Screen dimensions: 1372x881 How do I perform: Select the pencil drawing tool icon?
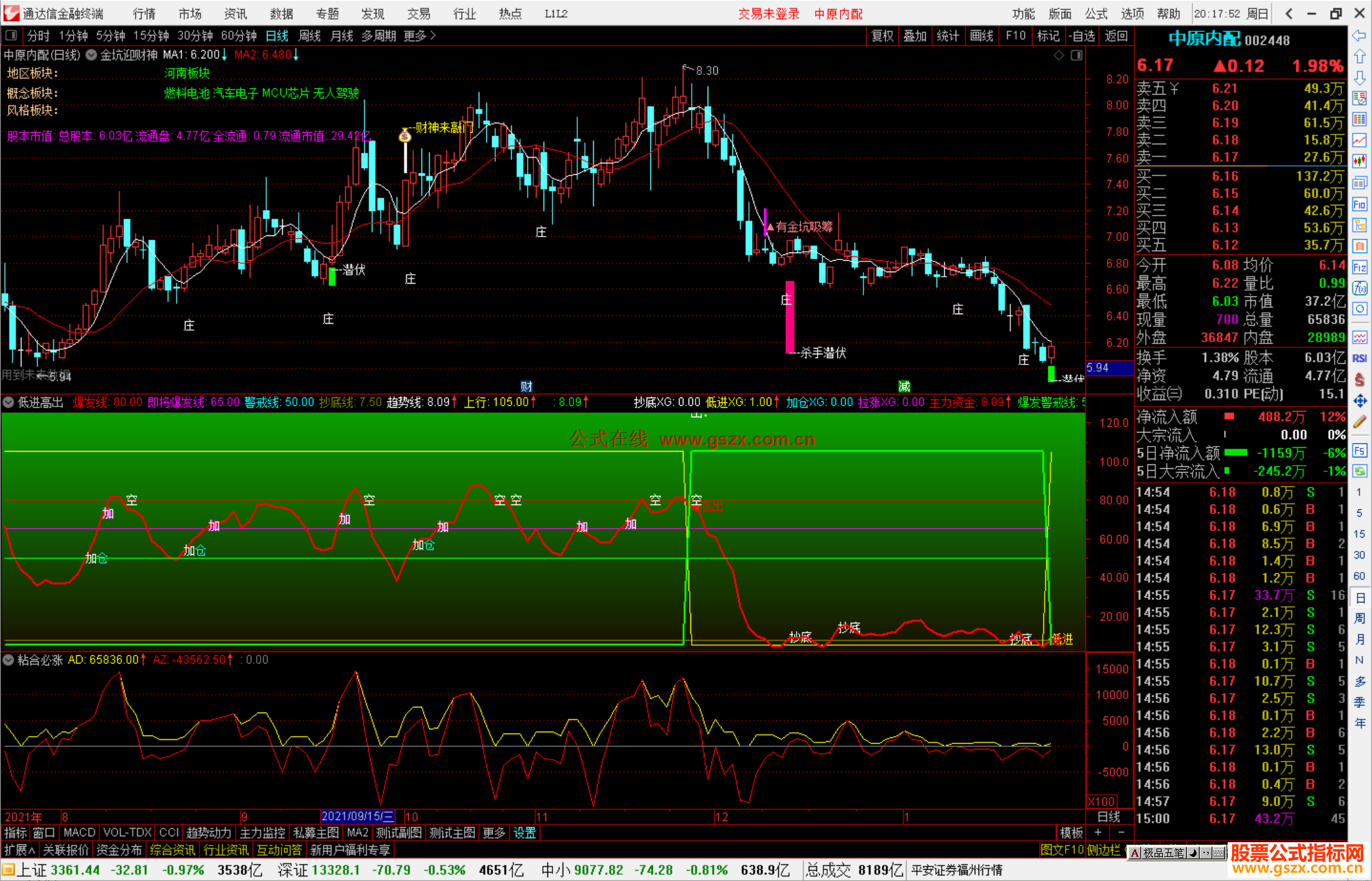tap(1359, 422)
